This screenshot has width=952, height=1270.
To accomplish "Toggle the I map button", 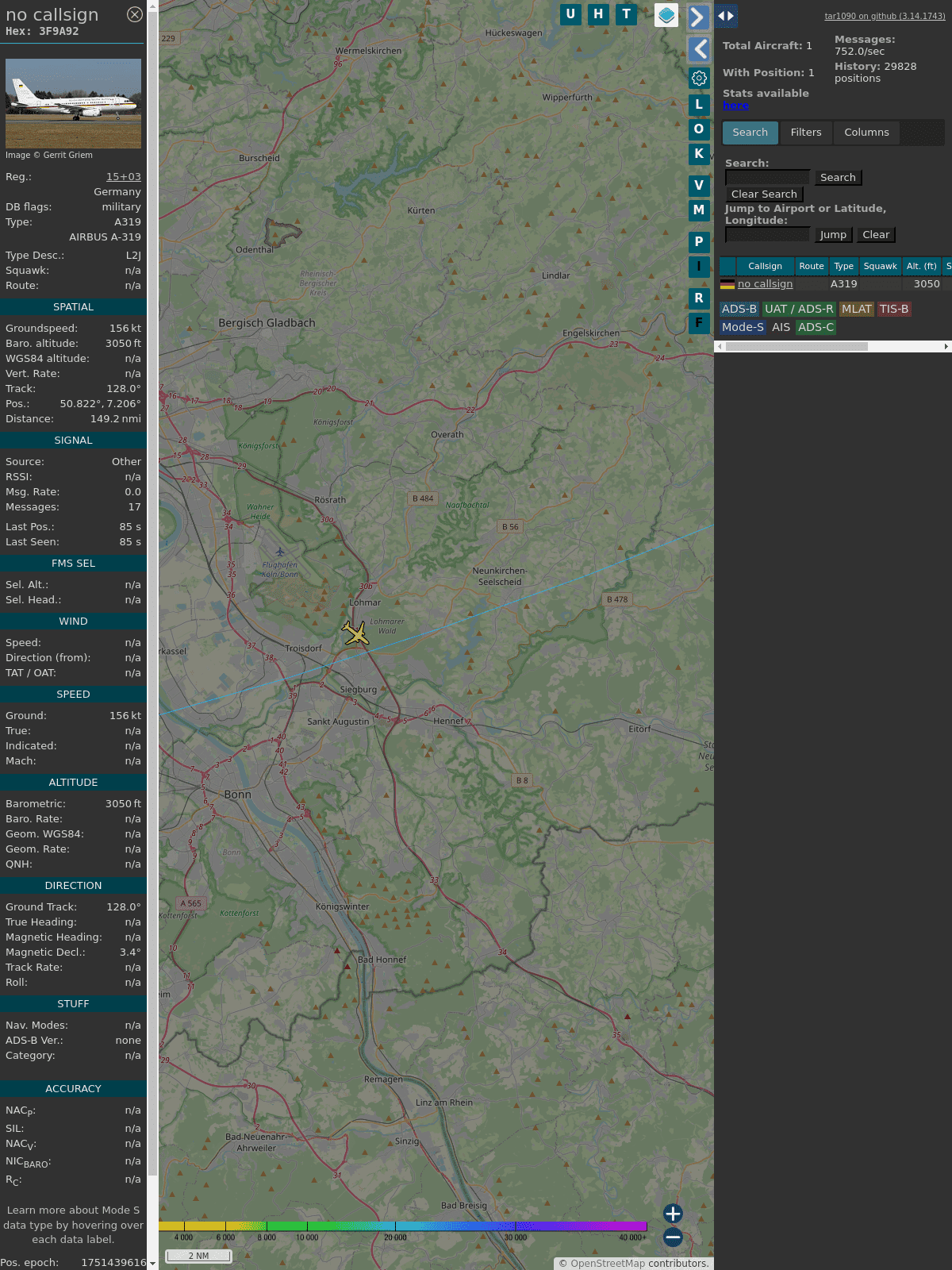I will pyautogui.click(x=699, y=267).
